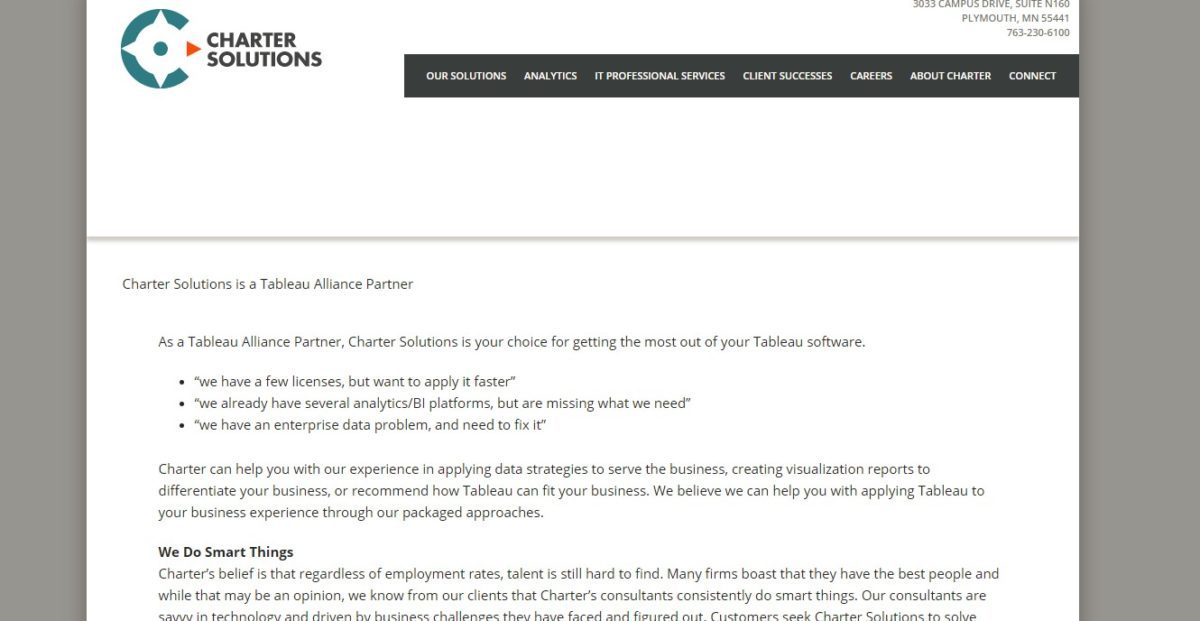
Task: Click the paragraph about applying data strategies
Action: (571, 491)
